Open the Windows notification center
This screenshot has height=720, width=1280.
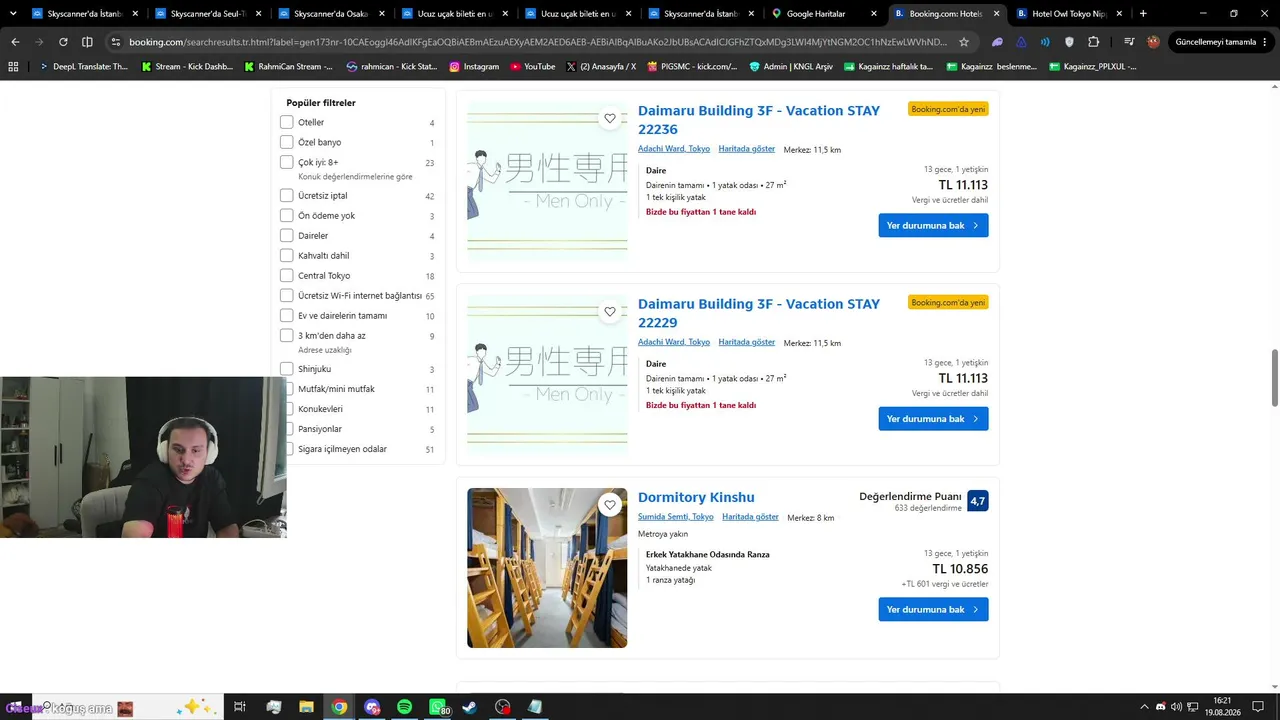[1258, 707]
